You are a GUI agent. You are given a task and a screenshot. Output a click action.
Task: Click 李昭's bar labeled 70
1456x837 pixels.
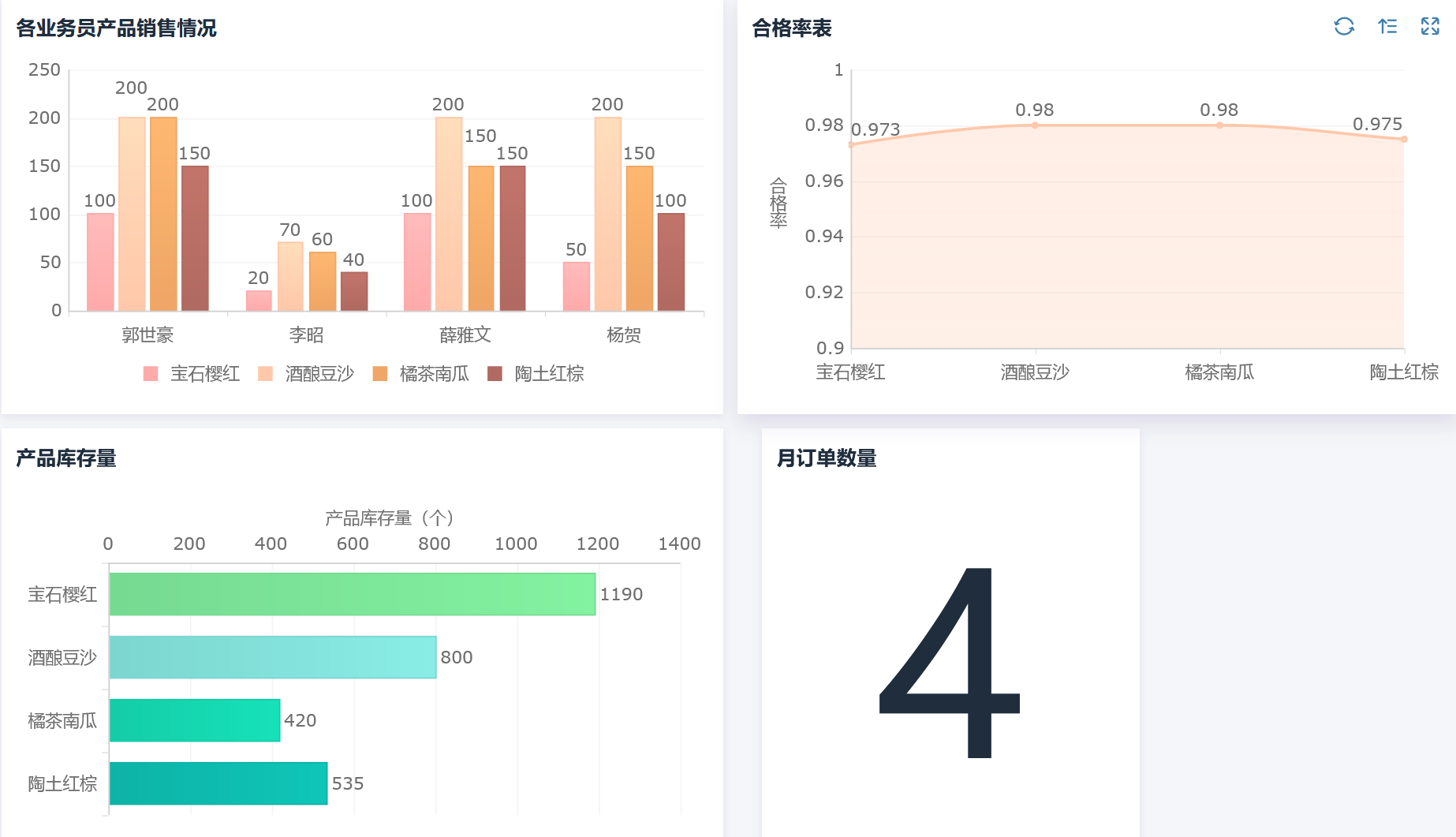[x=290, y=276]
